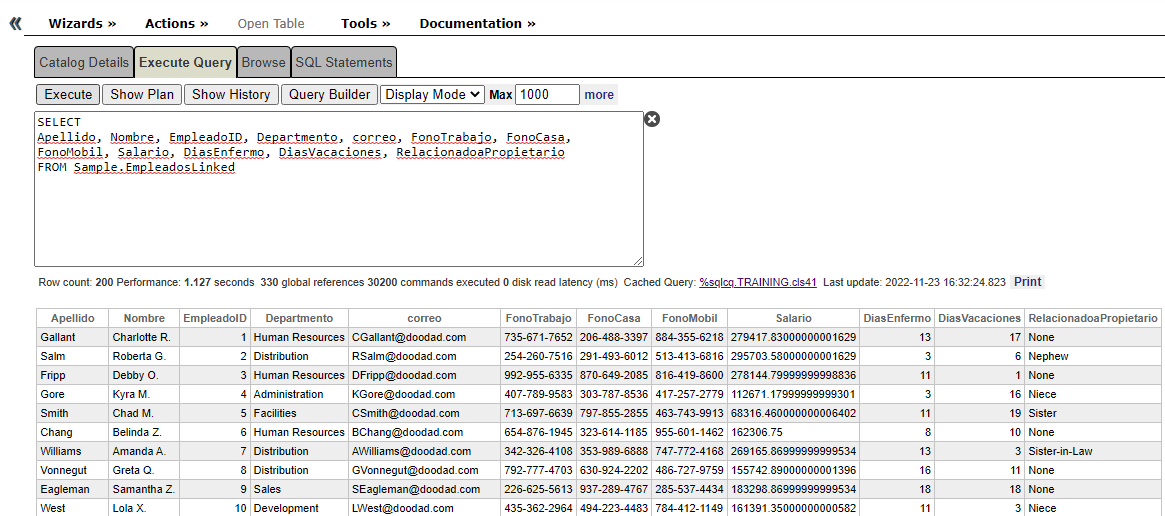1165x516 pixels.
Task: Expand the Tools menu
Action: tap(365, 23)
